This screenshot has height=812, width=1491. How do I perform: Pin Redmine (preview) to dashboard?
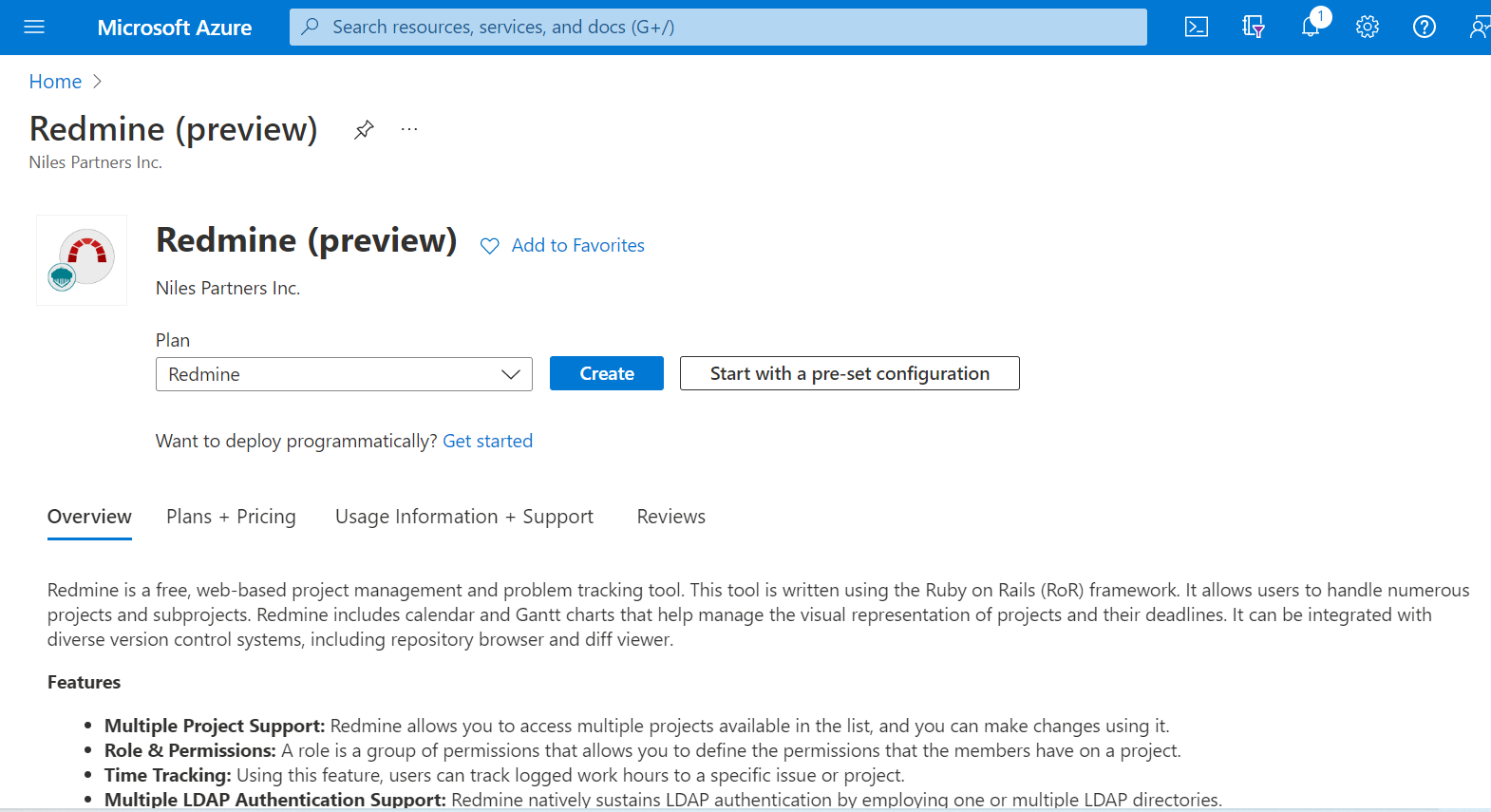point(364,130)
